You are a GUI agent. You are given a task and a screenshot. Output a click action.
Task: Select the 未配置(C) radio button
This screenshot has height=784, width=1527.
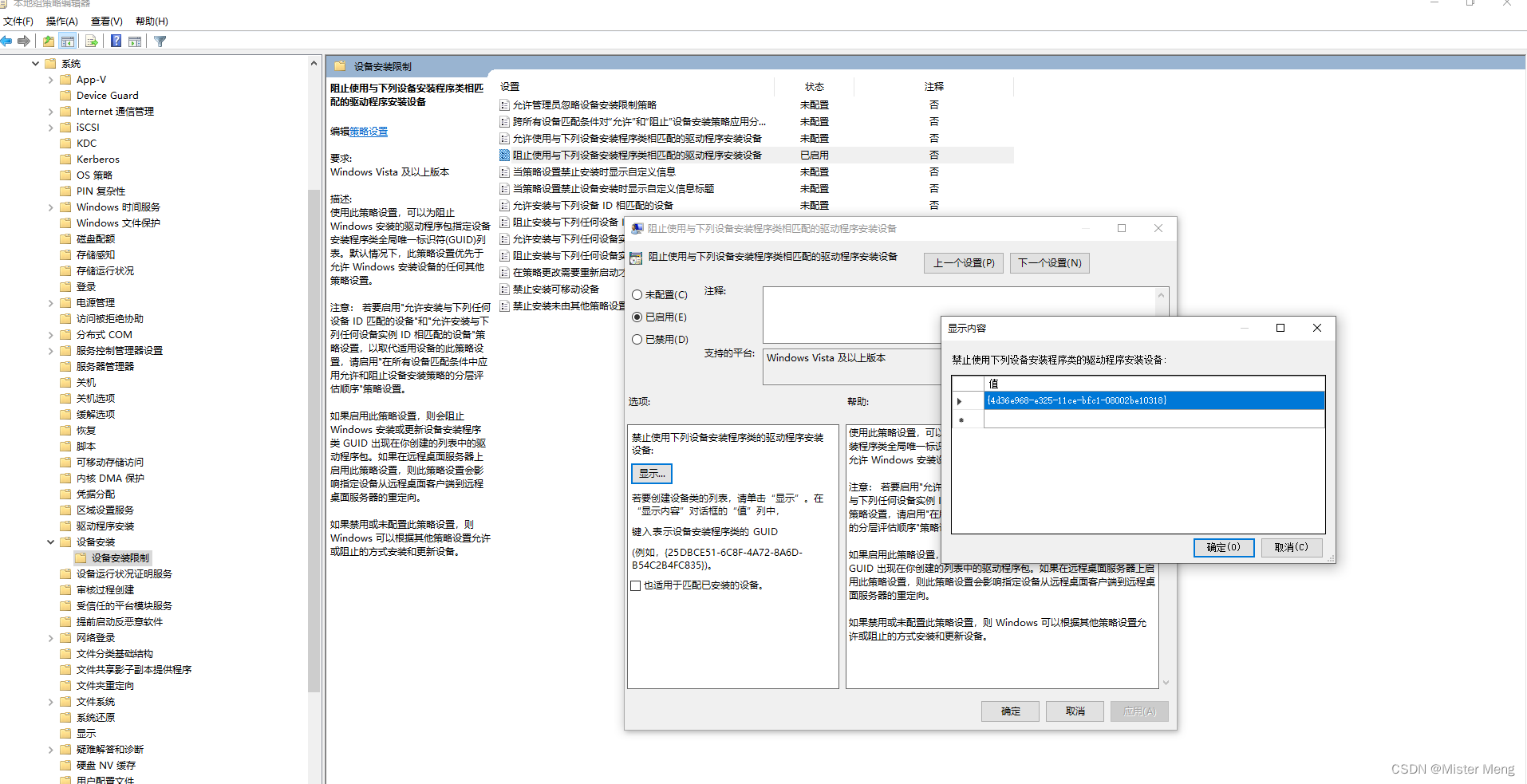pos(637,295)
